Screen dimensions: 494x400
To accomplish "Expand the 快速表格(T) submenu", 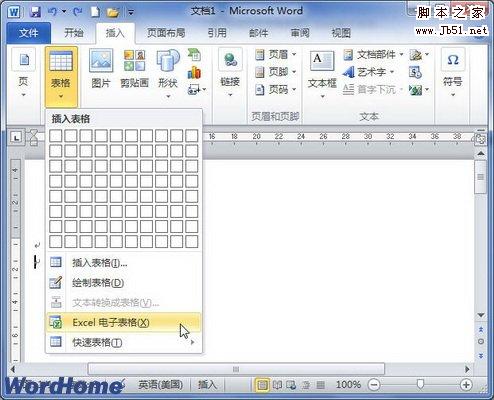I will (123, 342).
